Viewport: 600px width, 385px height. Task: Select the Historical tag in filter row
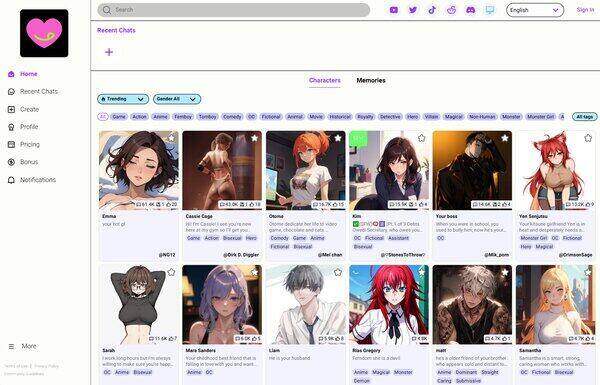(340, 117)
